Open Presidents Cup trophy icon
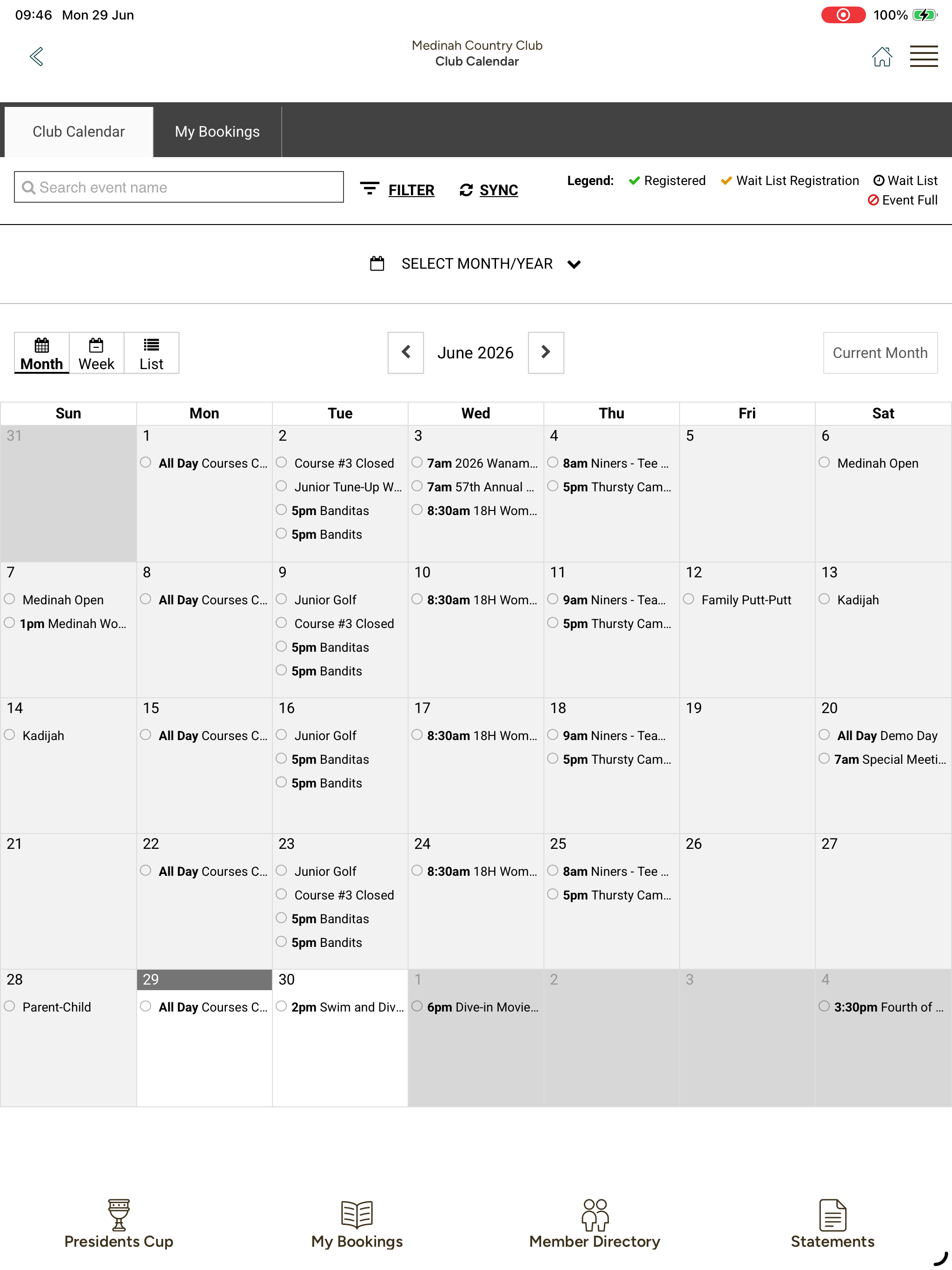This screenshot has width=952, height=1270. (x=119, y=1215)
